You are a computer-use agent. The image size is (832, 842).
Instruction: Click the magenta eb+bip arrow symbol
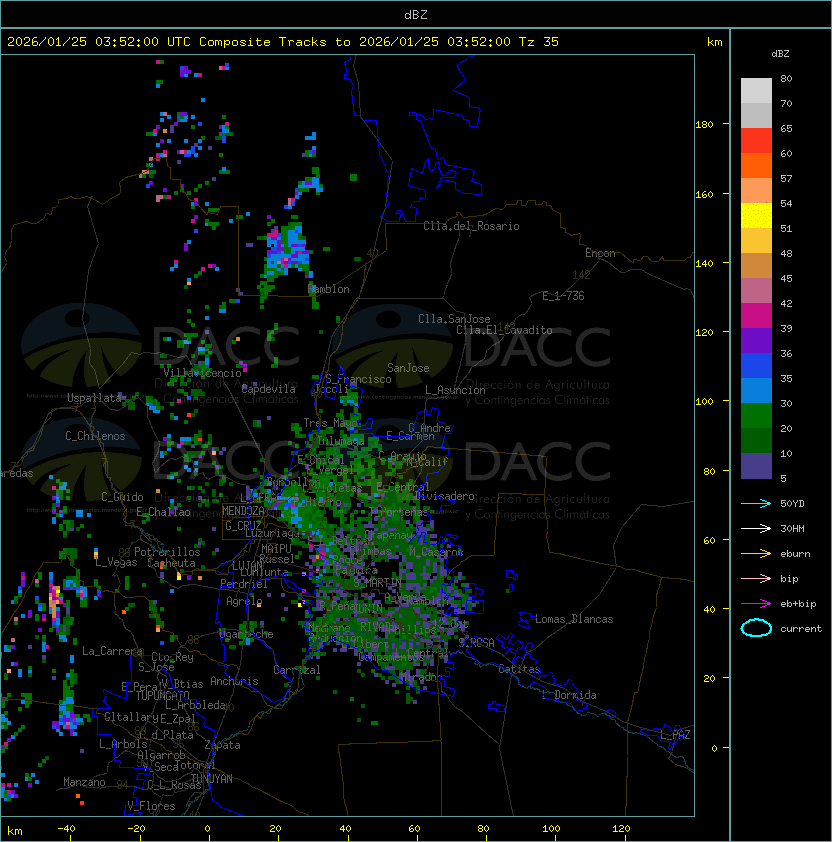(x=756, y=604)
